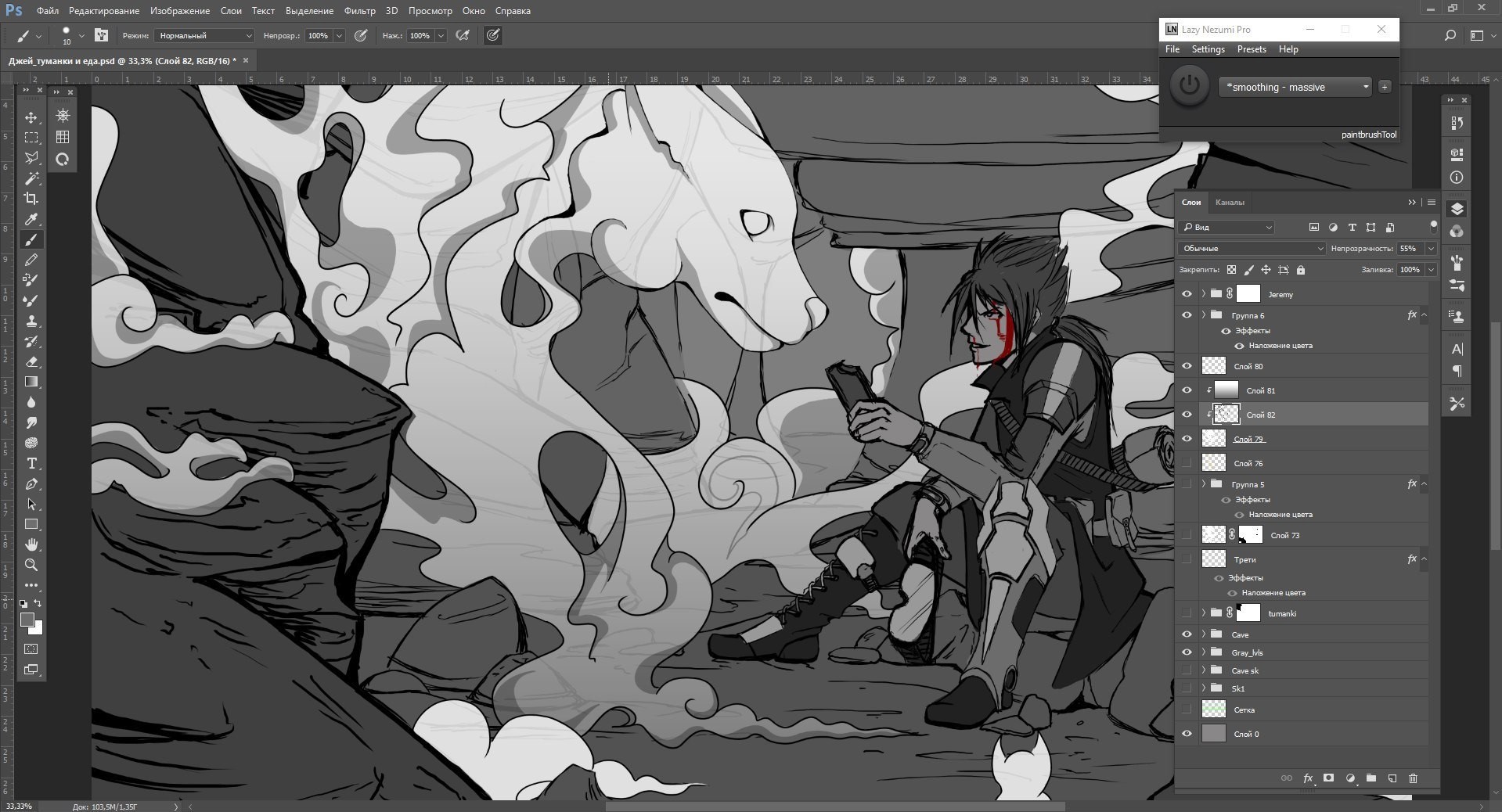Delete layer using trash icon
1502x812 pixels.
(x=1413, y=778)
